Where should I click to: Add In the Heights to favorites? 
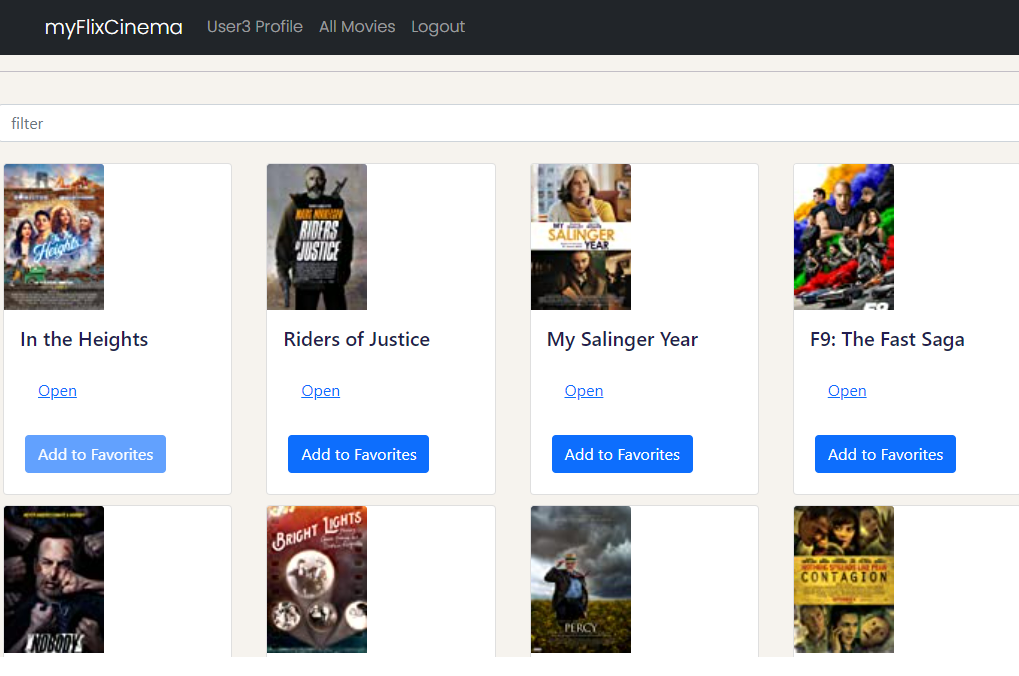(x=95, y=454)
